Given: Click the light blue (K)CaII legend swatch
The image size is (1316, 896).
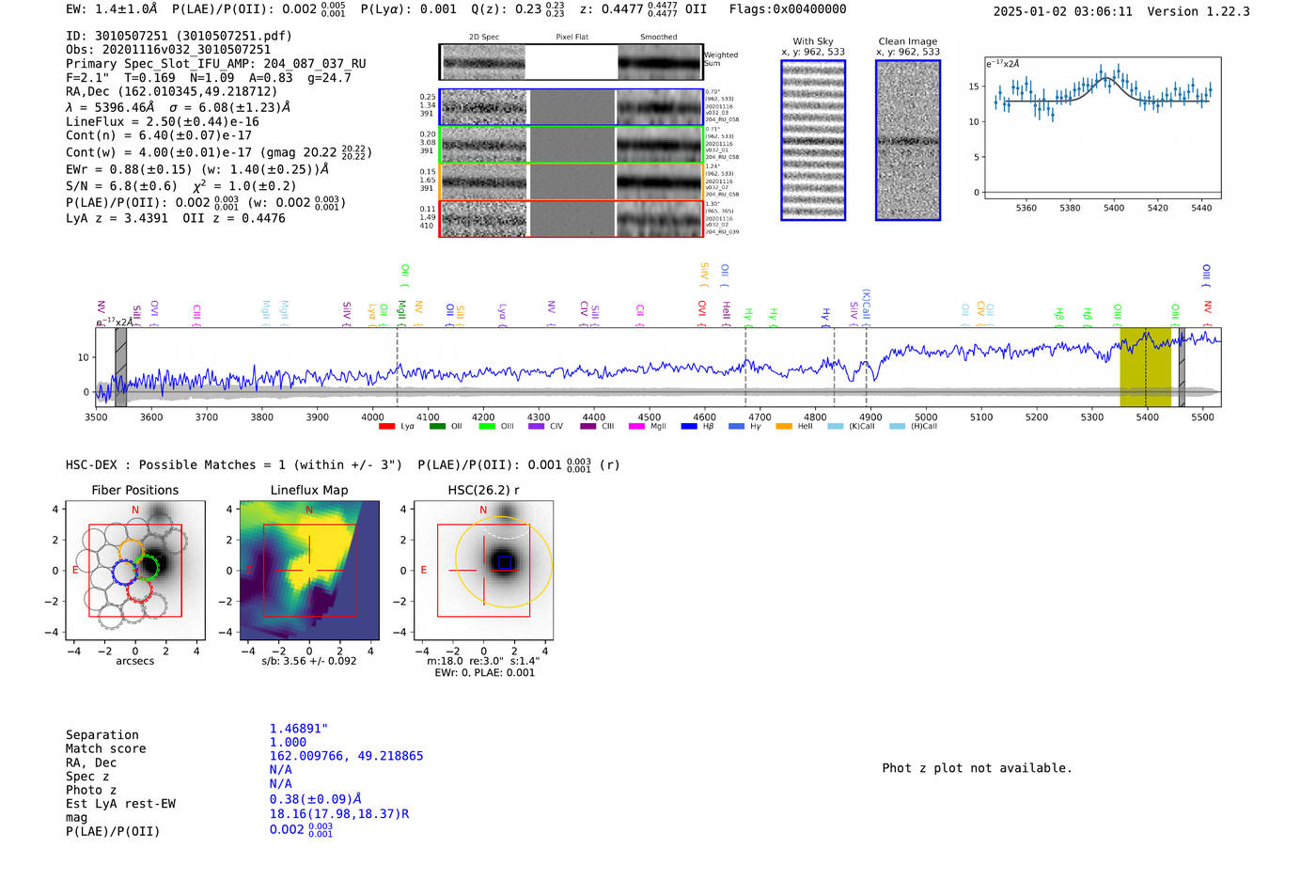Looking at the screenshot, I should tap(836, 426).
